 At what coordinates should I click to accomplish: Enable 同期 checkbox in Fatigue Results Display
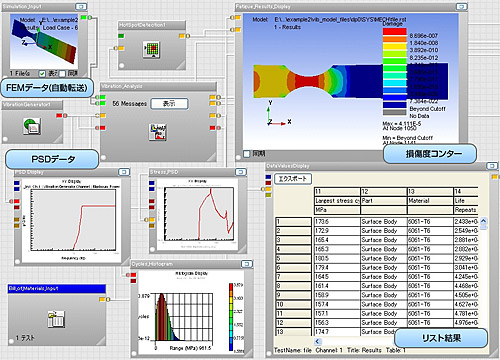tap(247, 154)
